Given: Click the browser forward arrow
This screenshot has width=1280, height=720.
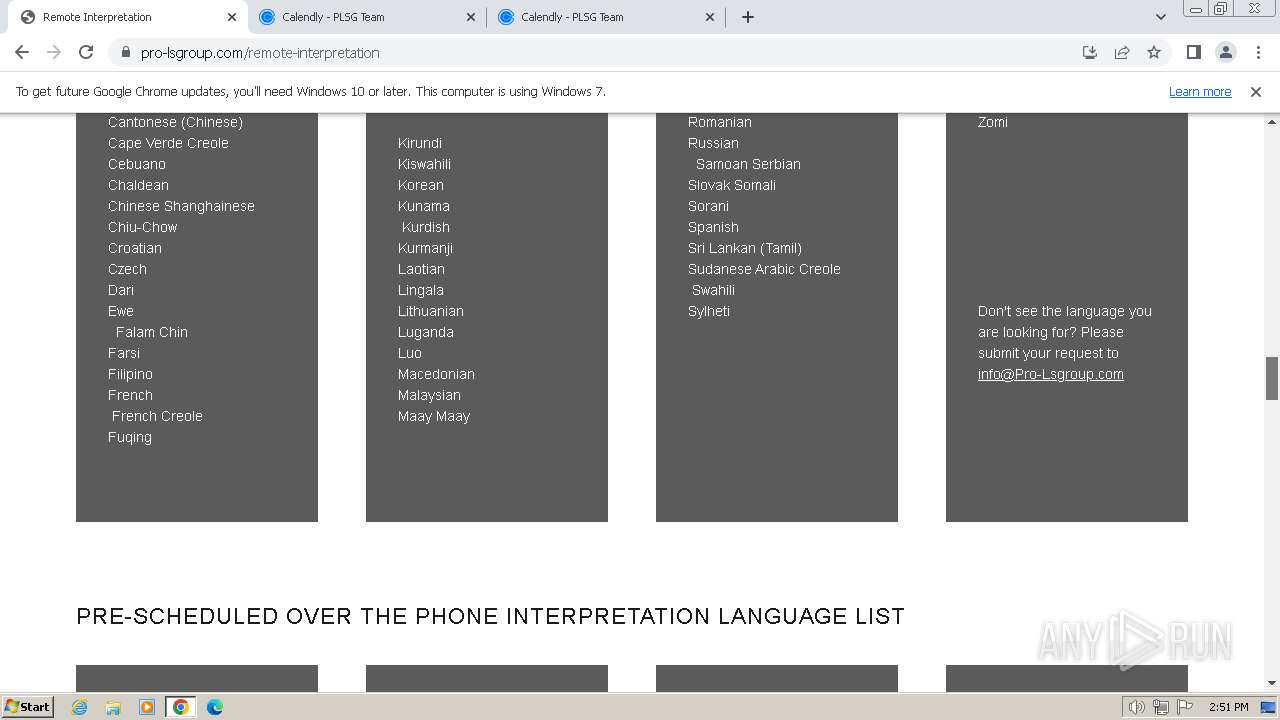Looking at the screenshot, I should 54,52.
